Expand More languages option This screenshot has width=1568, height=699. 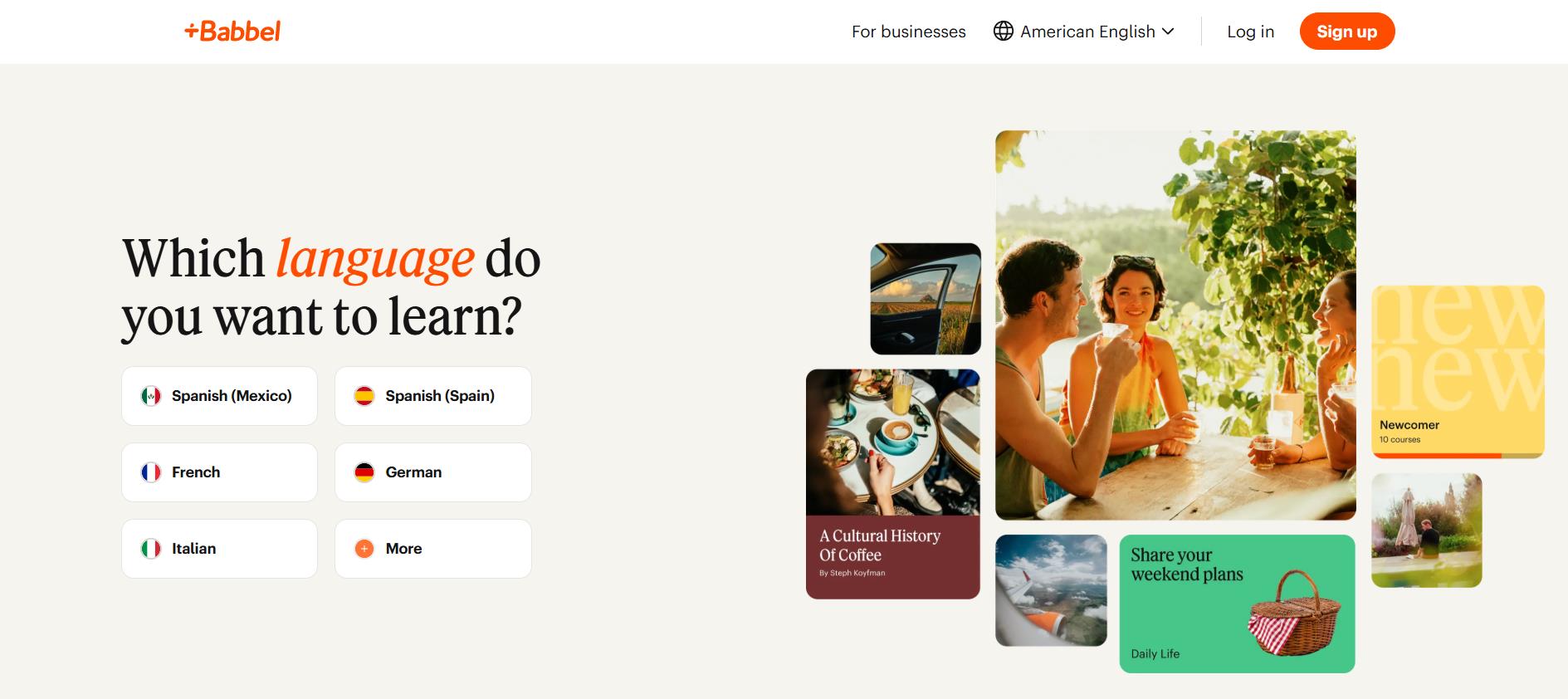[433, 549]
